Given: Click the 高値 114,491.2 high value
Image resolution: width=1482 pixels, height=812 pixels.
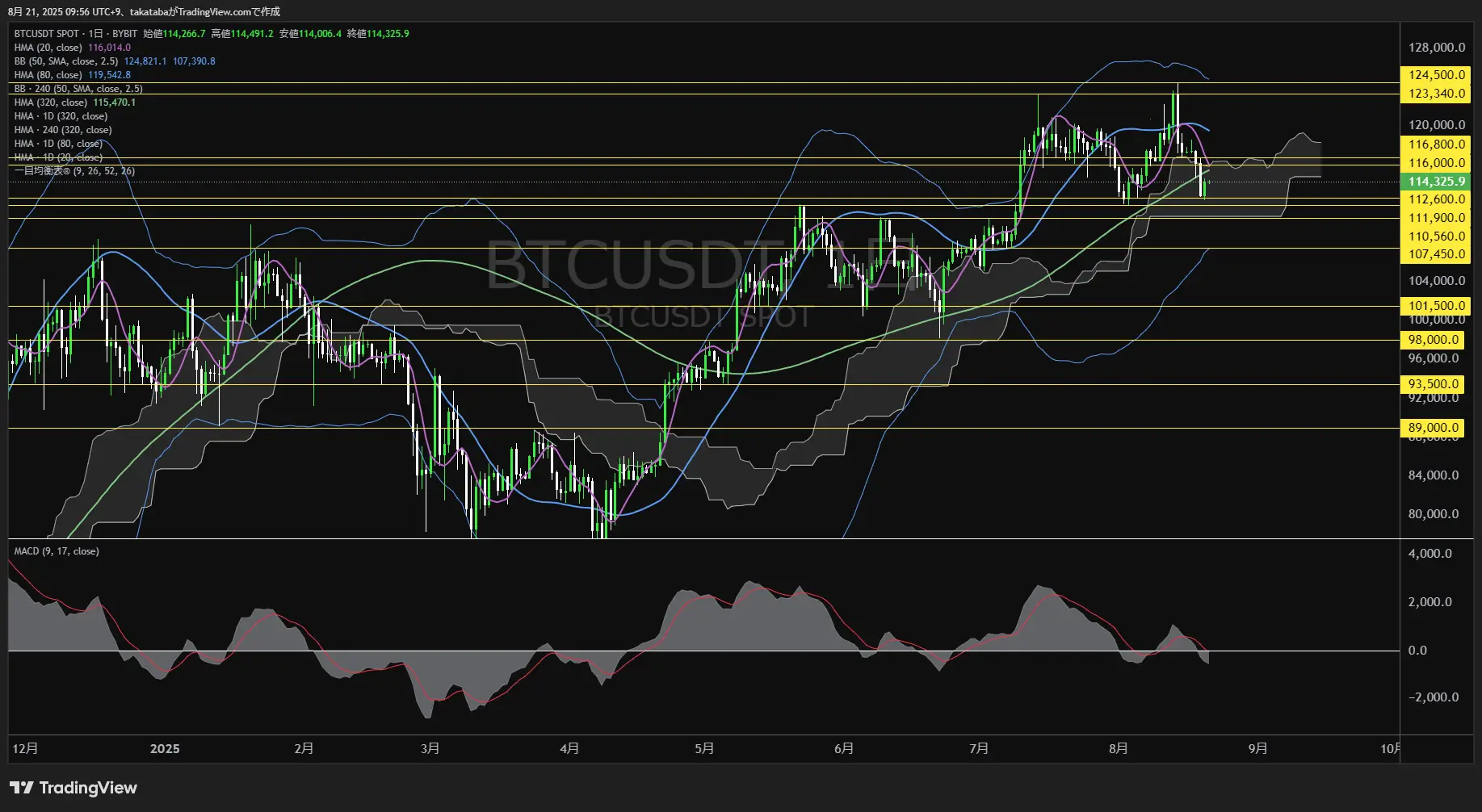Looking at the screenshot, I should click(242, 34).
